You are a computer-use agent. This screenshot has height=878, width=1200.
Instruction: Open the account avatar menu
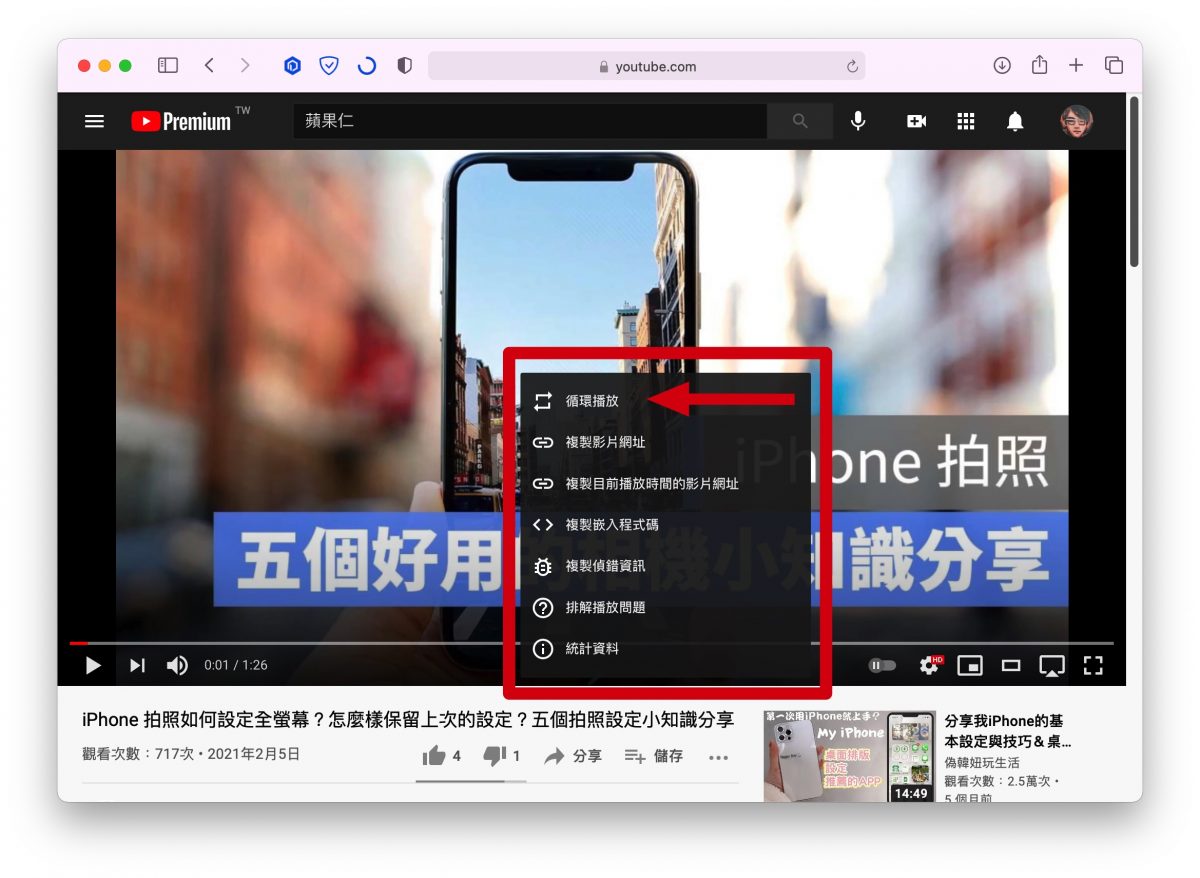tap(1077, 121)
